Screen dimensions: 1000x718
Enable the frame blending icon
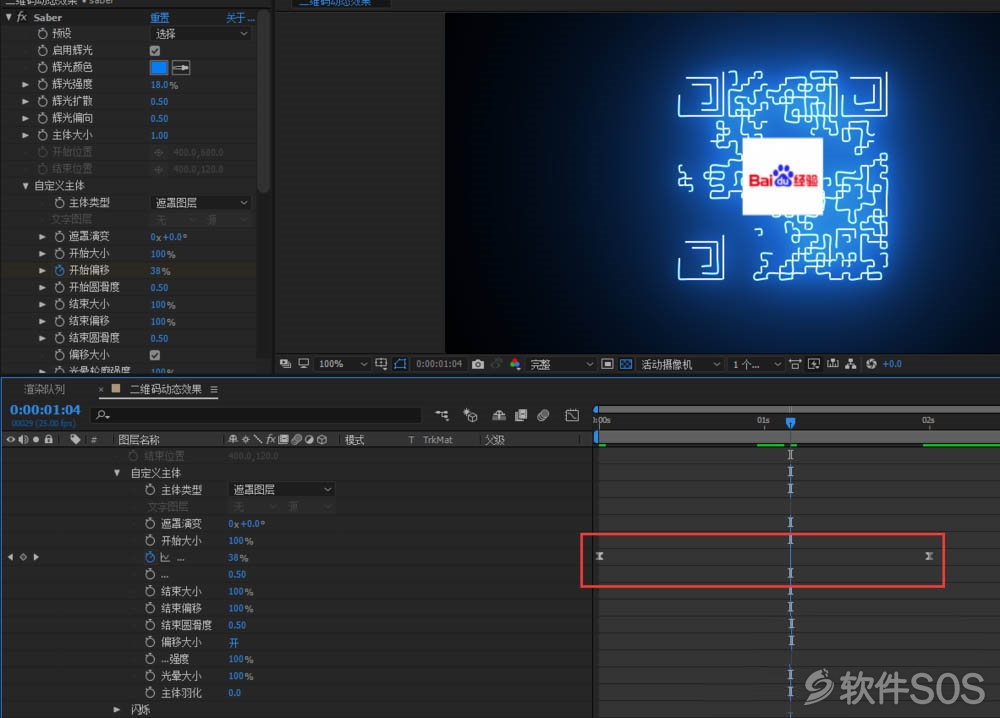coord(521,415)
